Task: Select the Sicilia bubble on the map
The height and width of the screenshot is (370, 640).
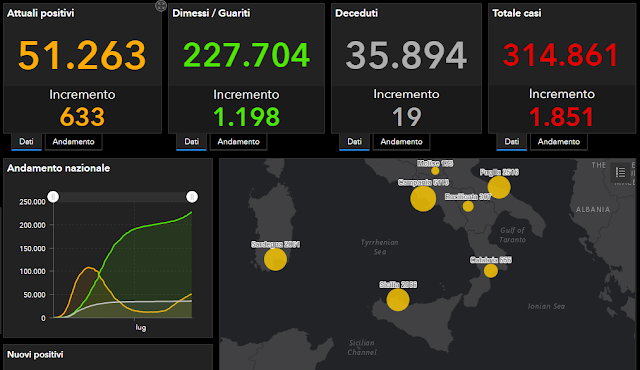Action: pyautogui.click(x=398, y=300)
